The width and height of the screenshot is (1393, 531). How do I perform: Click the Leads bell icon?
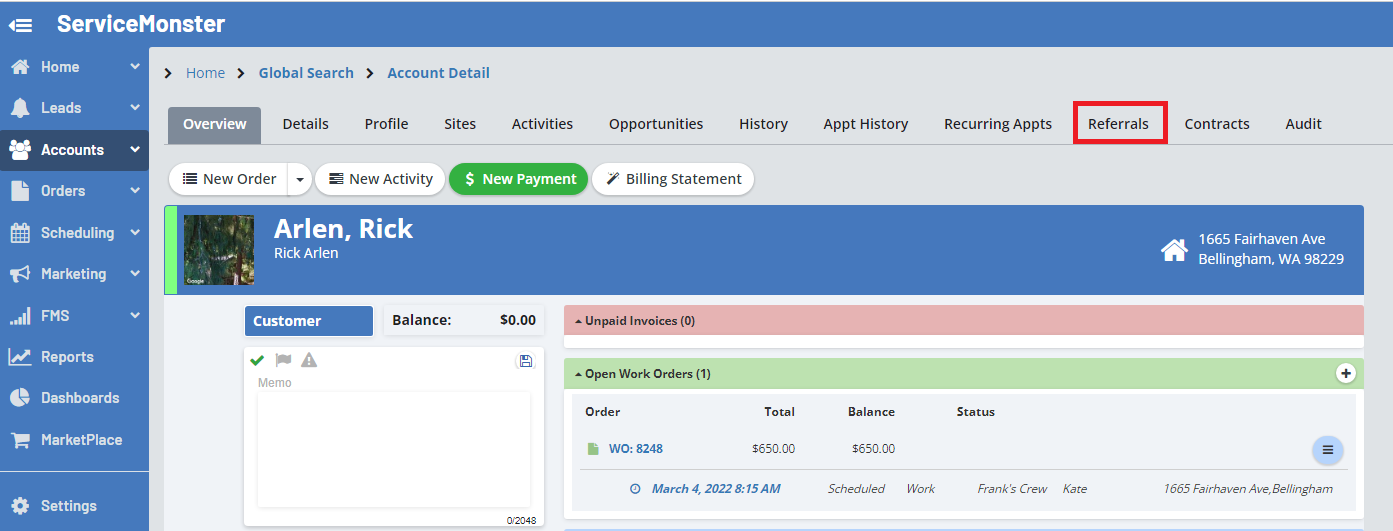(19, 108)
